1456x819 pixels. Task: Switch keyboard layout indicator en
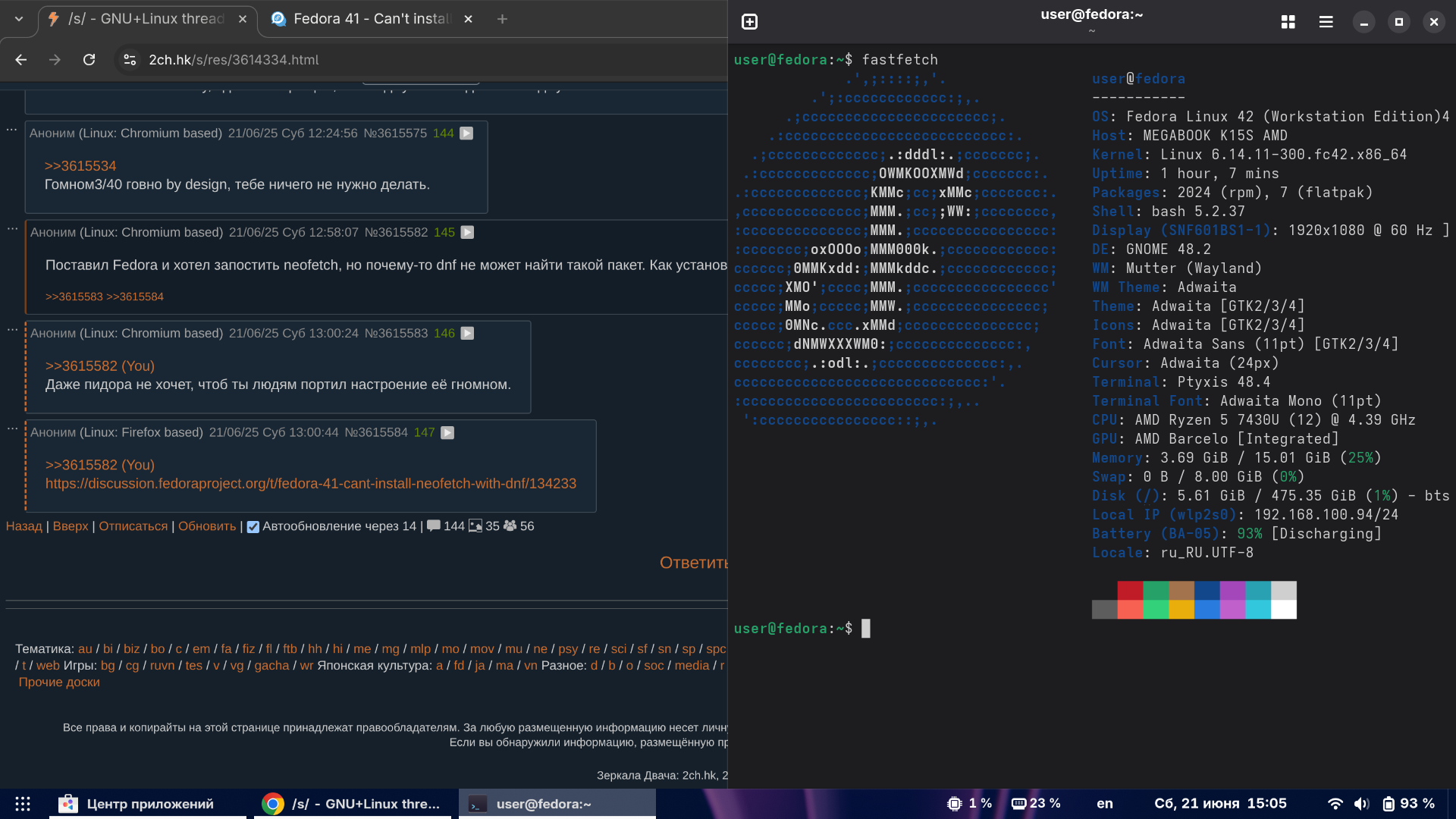(1105, 804)
